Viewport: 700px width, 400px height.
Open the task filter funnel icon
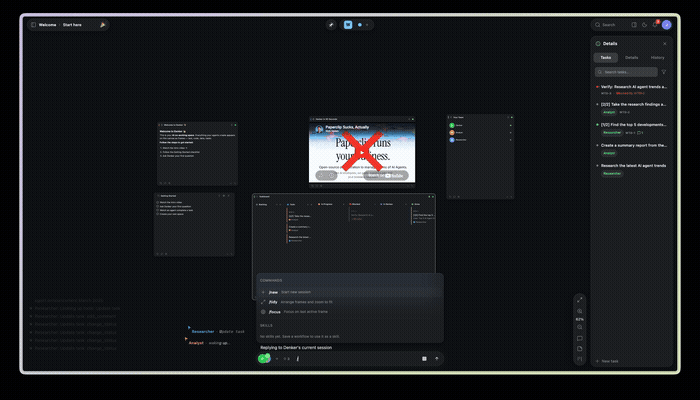[x=664, y=72]
